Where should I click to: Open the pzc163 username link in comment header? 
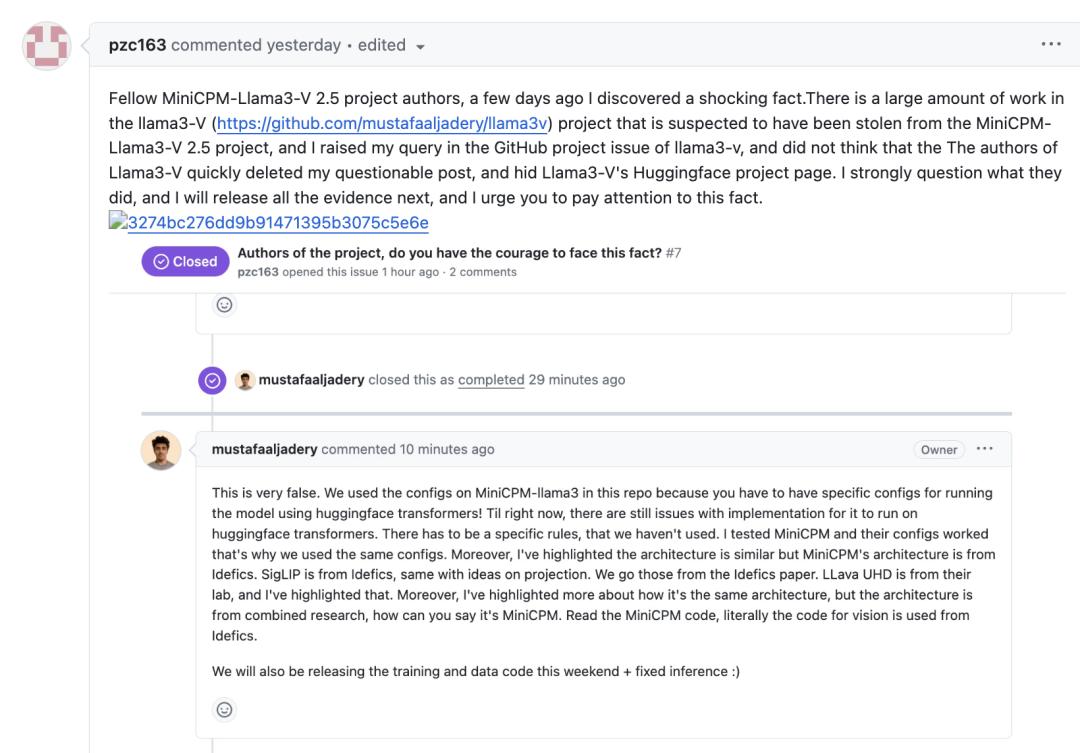137,45
